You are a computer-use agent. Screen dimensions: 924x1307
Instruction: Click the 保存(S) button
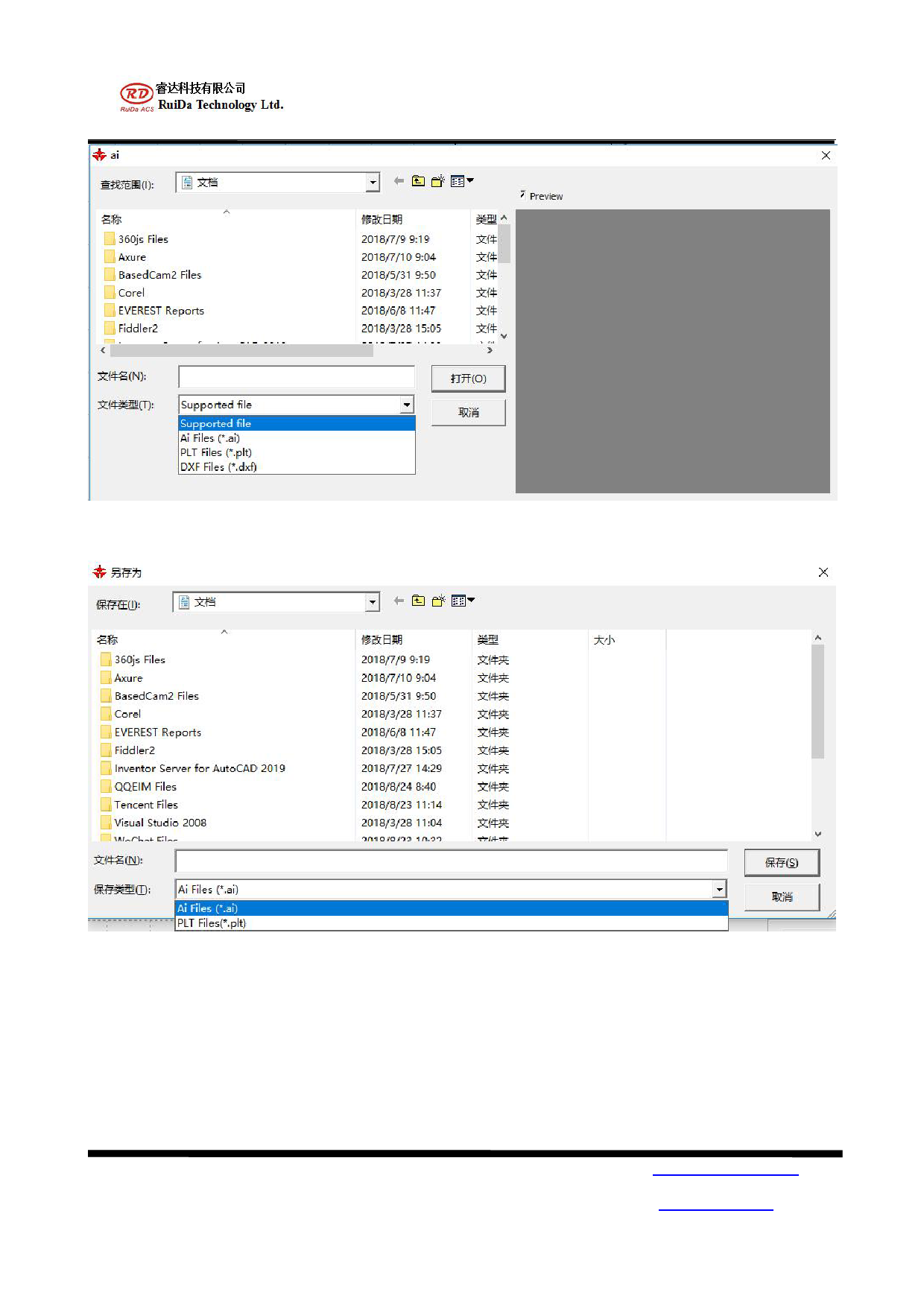782,863
